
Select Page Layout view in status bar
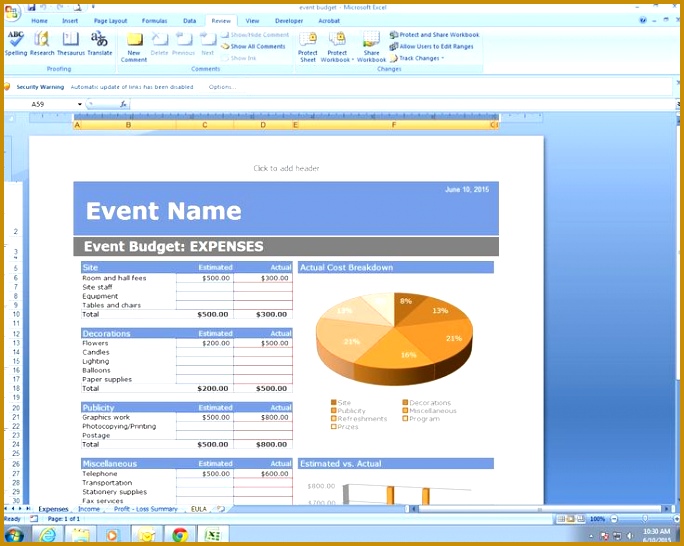571,519
